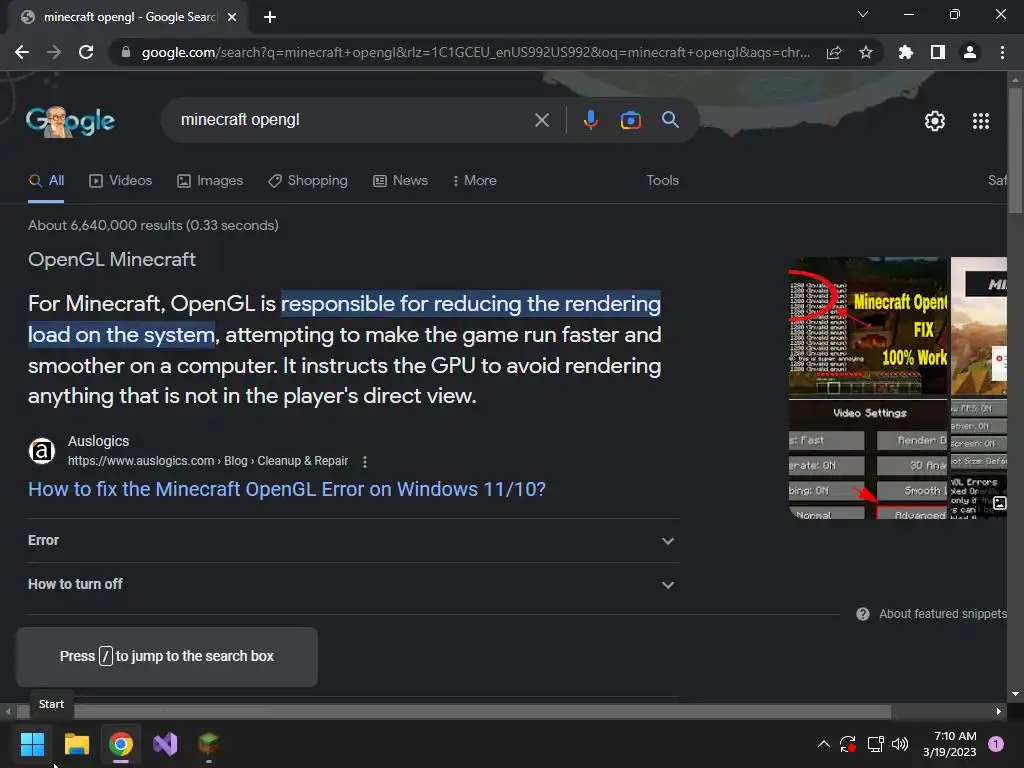Click the vertical scrollbar down arrow
The image size is (1024, 768).
click(1015, 694)
